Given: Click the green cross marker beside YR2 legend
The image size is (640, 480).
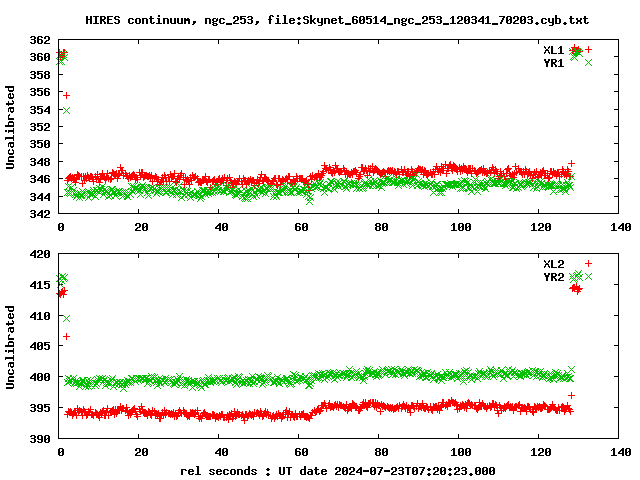Looking at the screenshot, I should pos(588,276).
